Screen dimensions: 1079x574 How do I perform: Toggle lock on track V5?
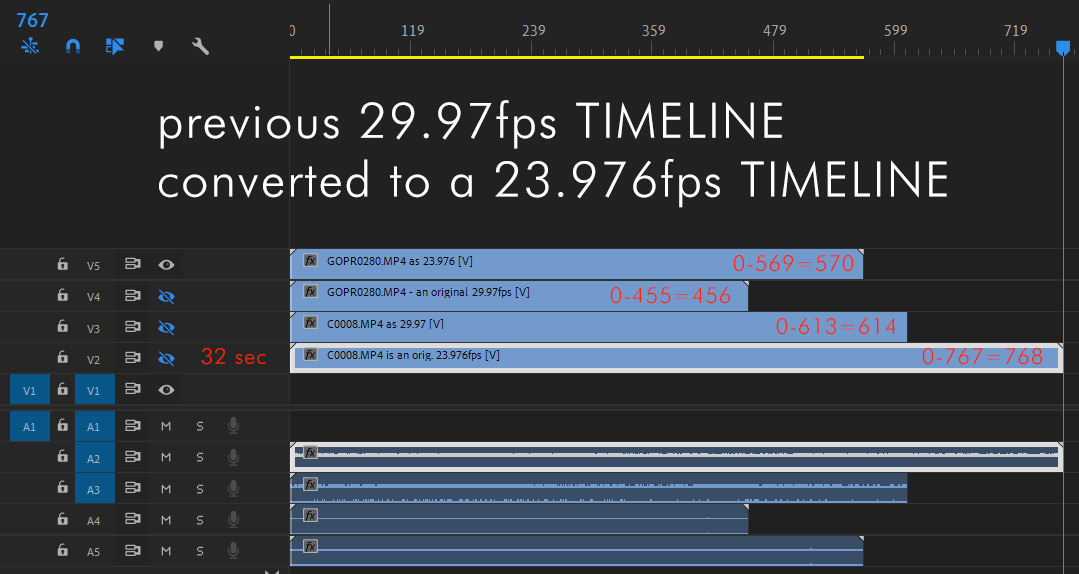click(63, 264)
